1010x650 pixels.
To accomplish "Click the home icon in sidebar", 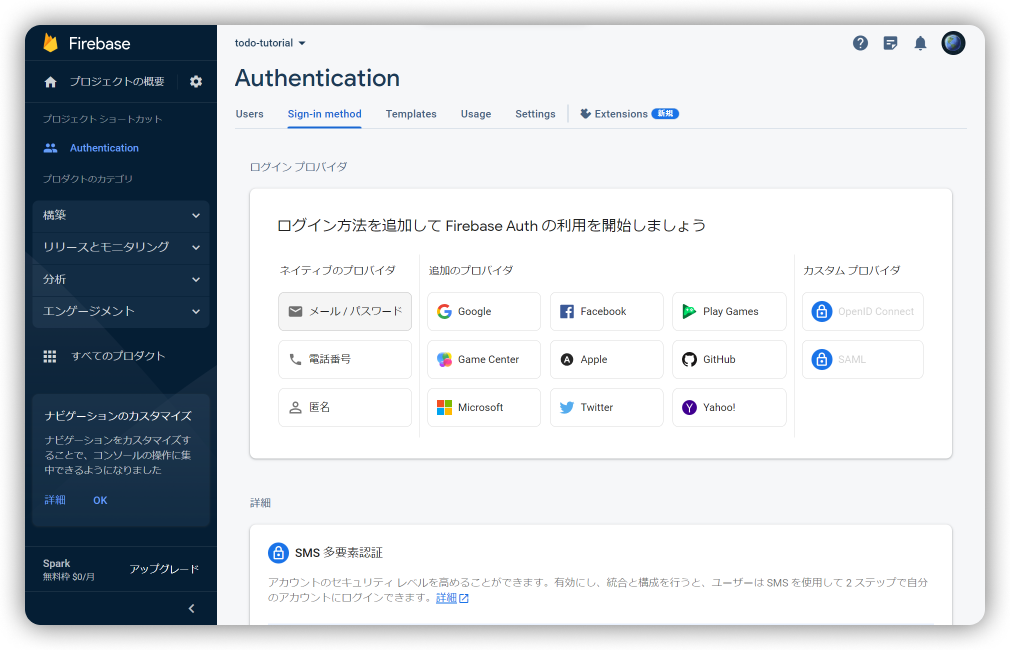I will click(x=50, y=82).
